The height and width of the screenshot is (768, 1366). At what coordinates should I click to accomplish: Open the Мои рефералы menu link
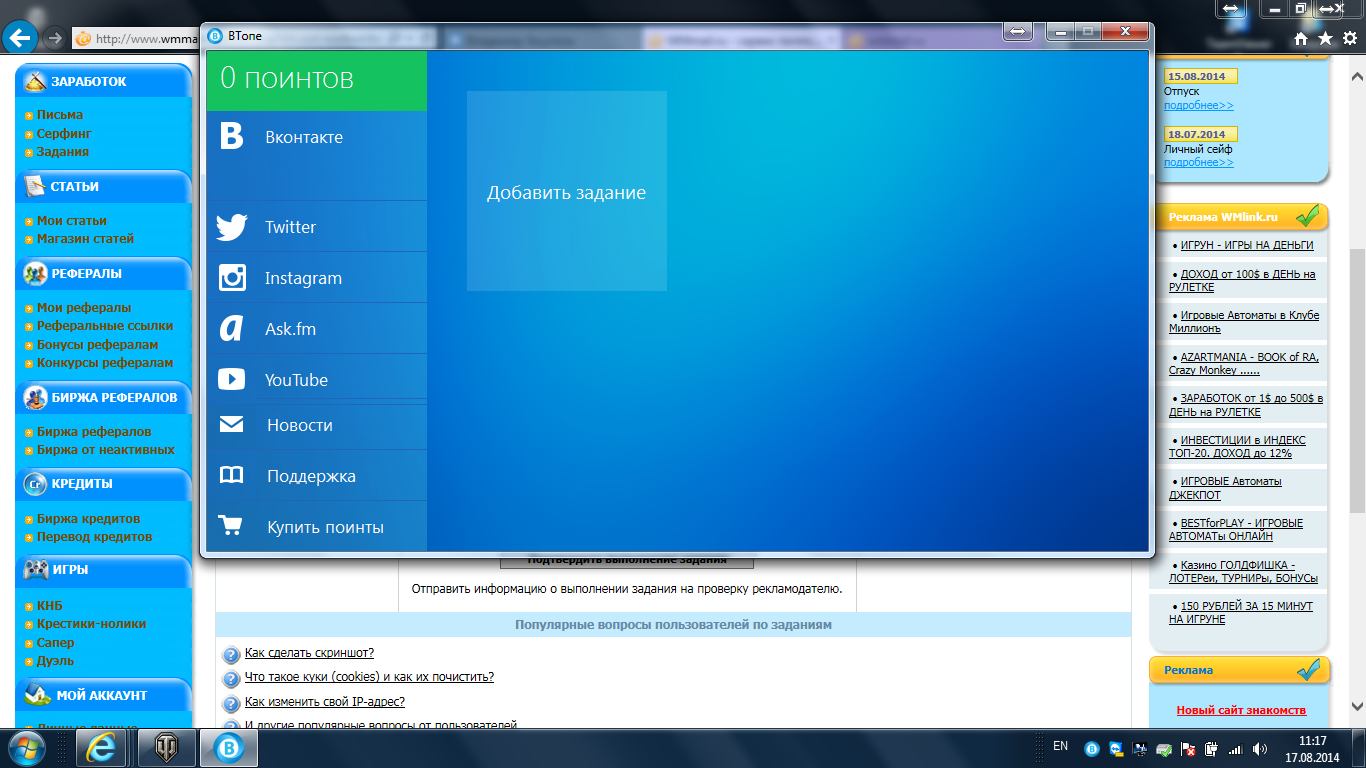84,308
